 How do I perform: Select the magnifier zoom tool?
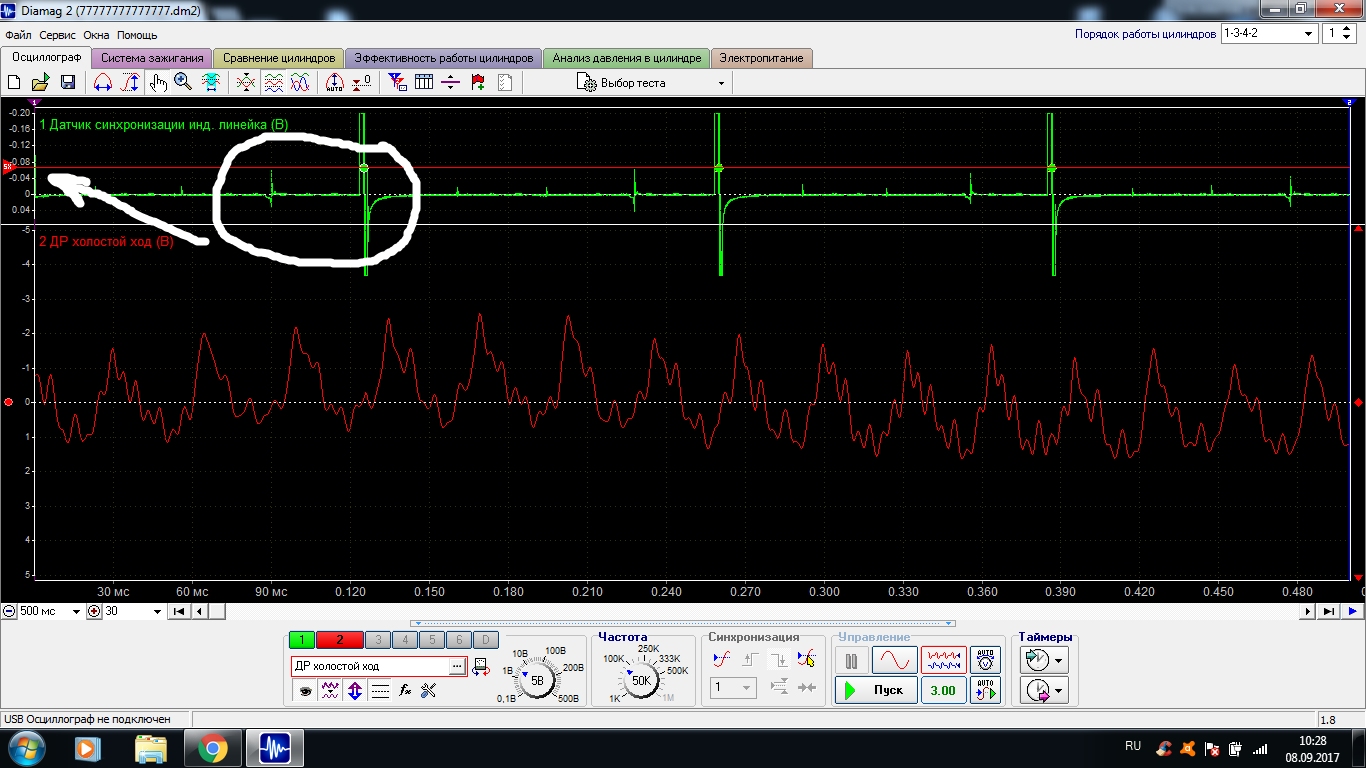click(x=183, y=83)
